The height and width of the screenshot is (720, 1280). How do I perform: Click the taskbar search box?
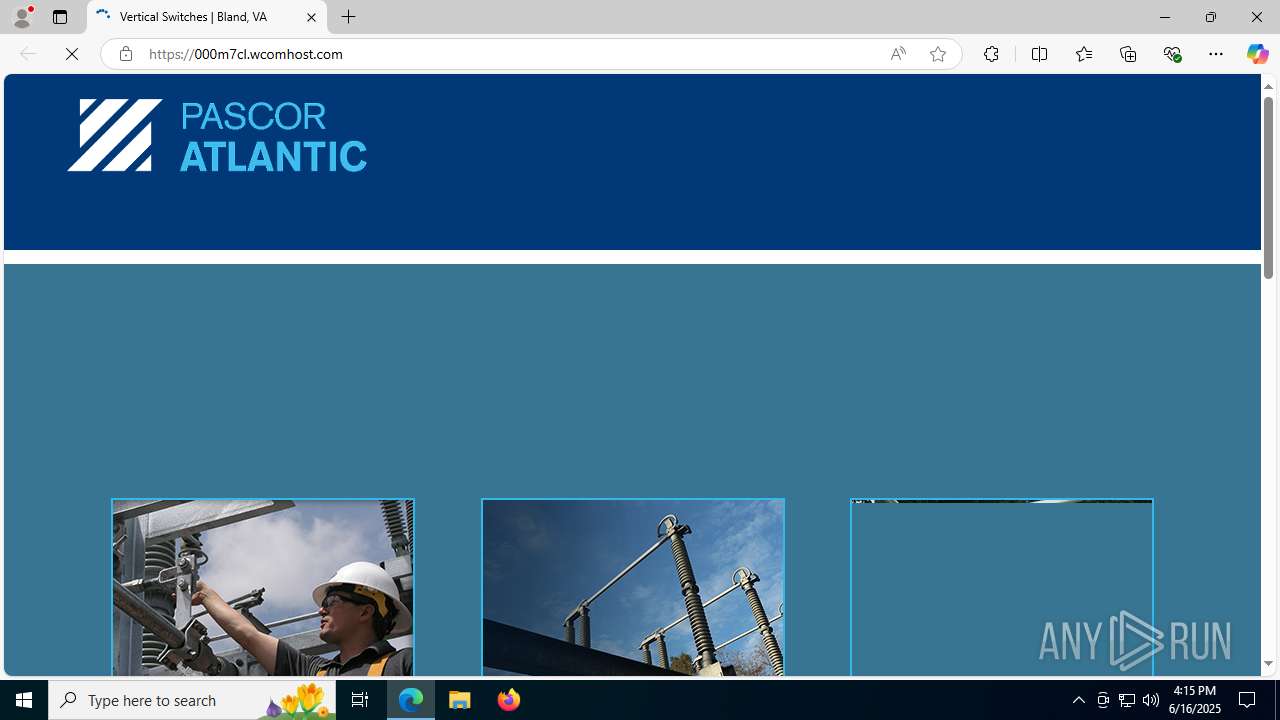(x=191, y=700)
